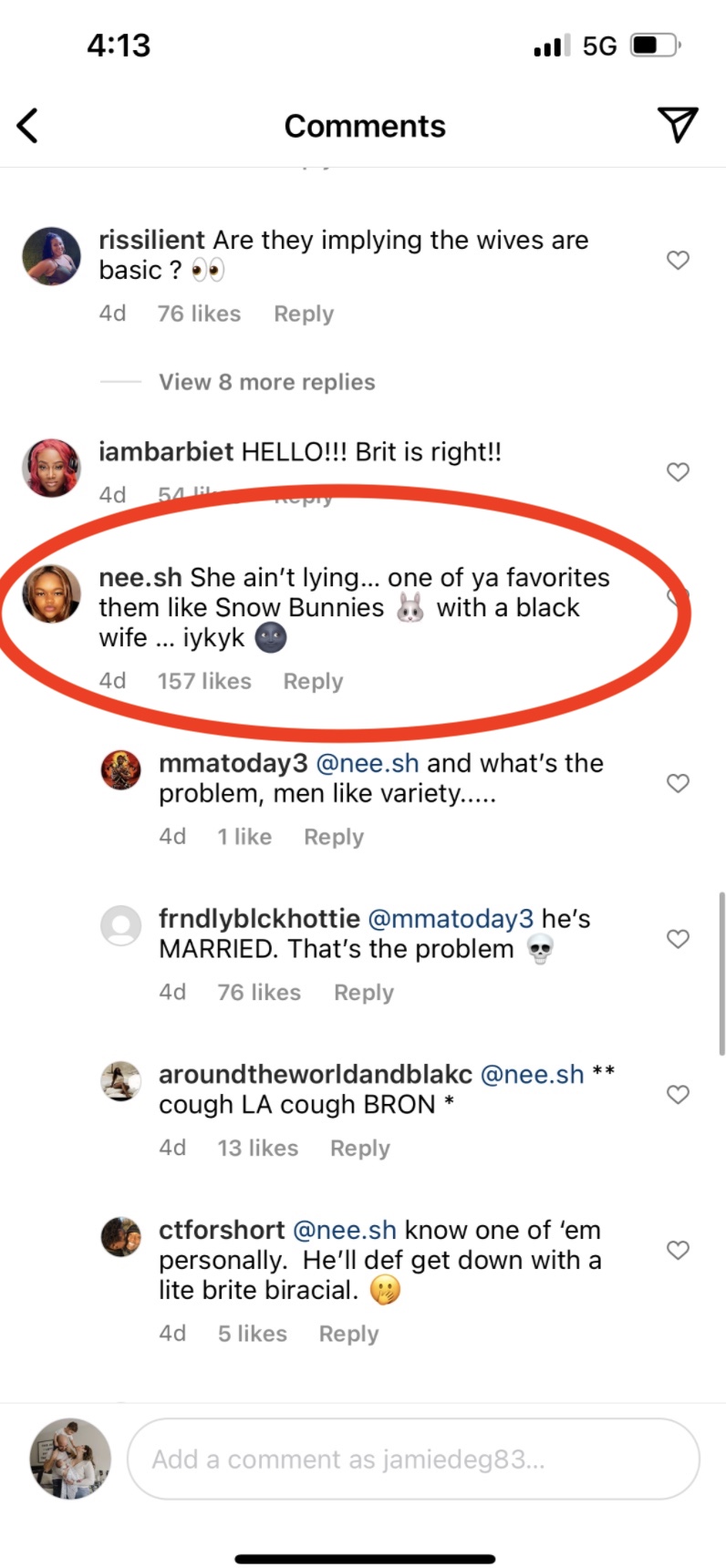Open the @mmatoday3 mention link
This screenshot has width=726, height=1568.
point(450,919)
